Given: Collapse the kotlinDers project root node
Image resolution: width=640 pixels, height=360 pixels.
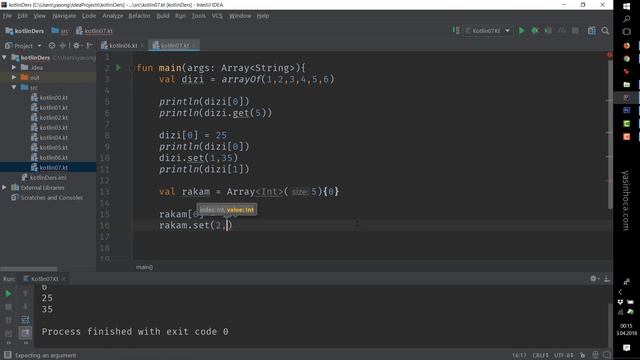Looking at the screenshot, I should coord(4,58).
